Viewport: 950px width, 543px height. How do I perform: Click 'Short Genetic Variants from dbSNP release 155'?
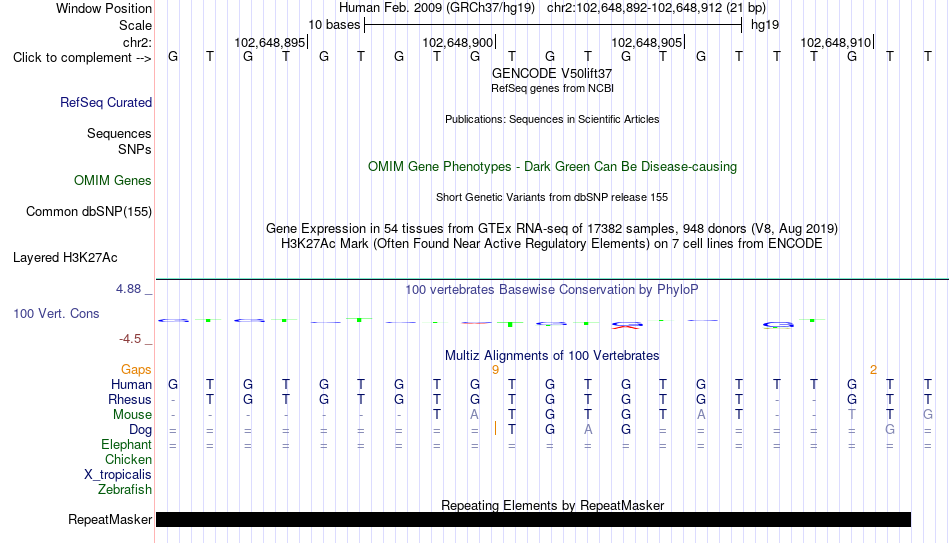[552, 198]
